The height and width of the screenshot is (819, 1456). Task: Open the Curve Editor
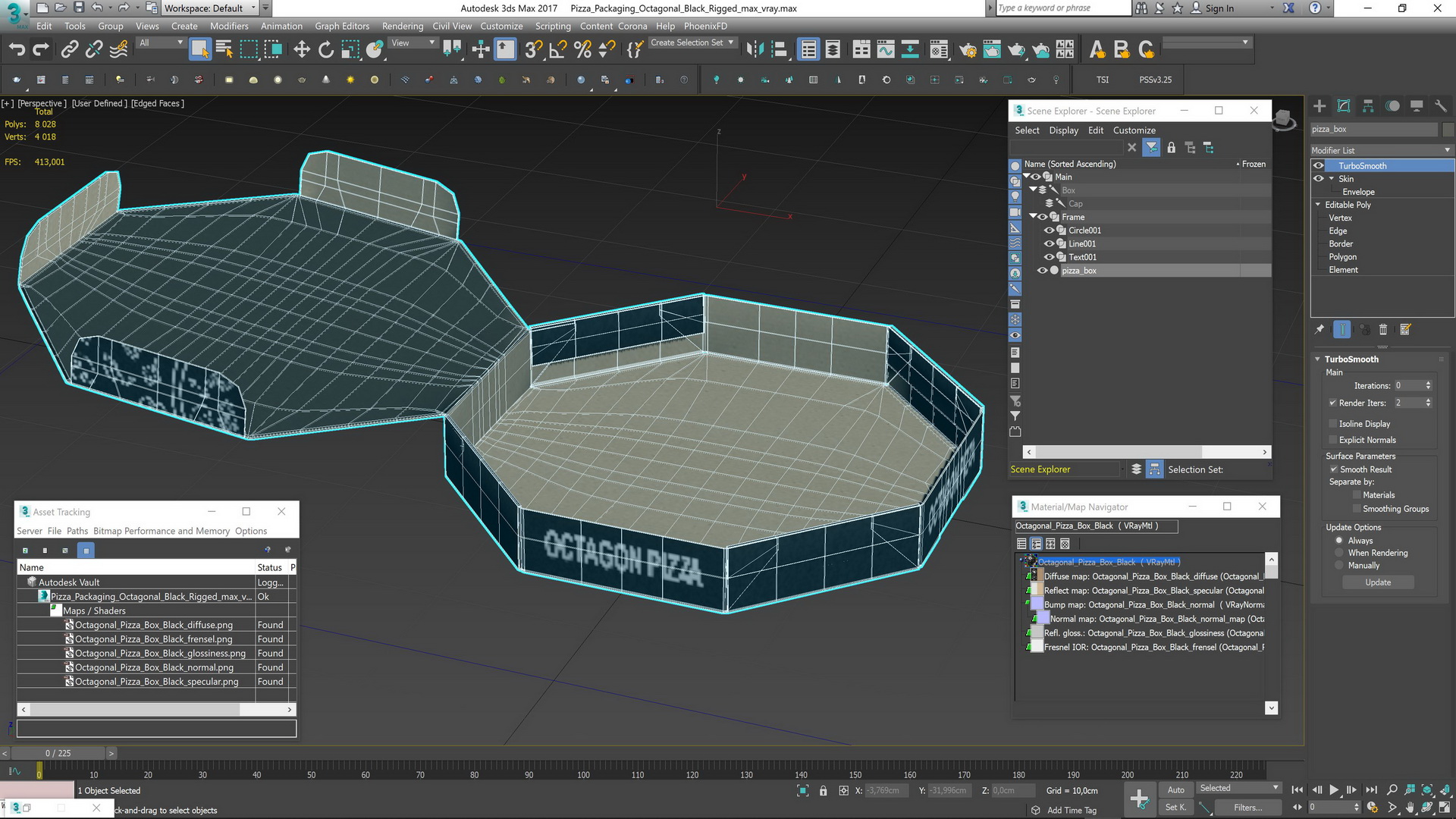(886, 50)
